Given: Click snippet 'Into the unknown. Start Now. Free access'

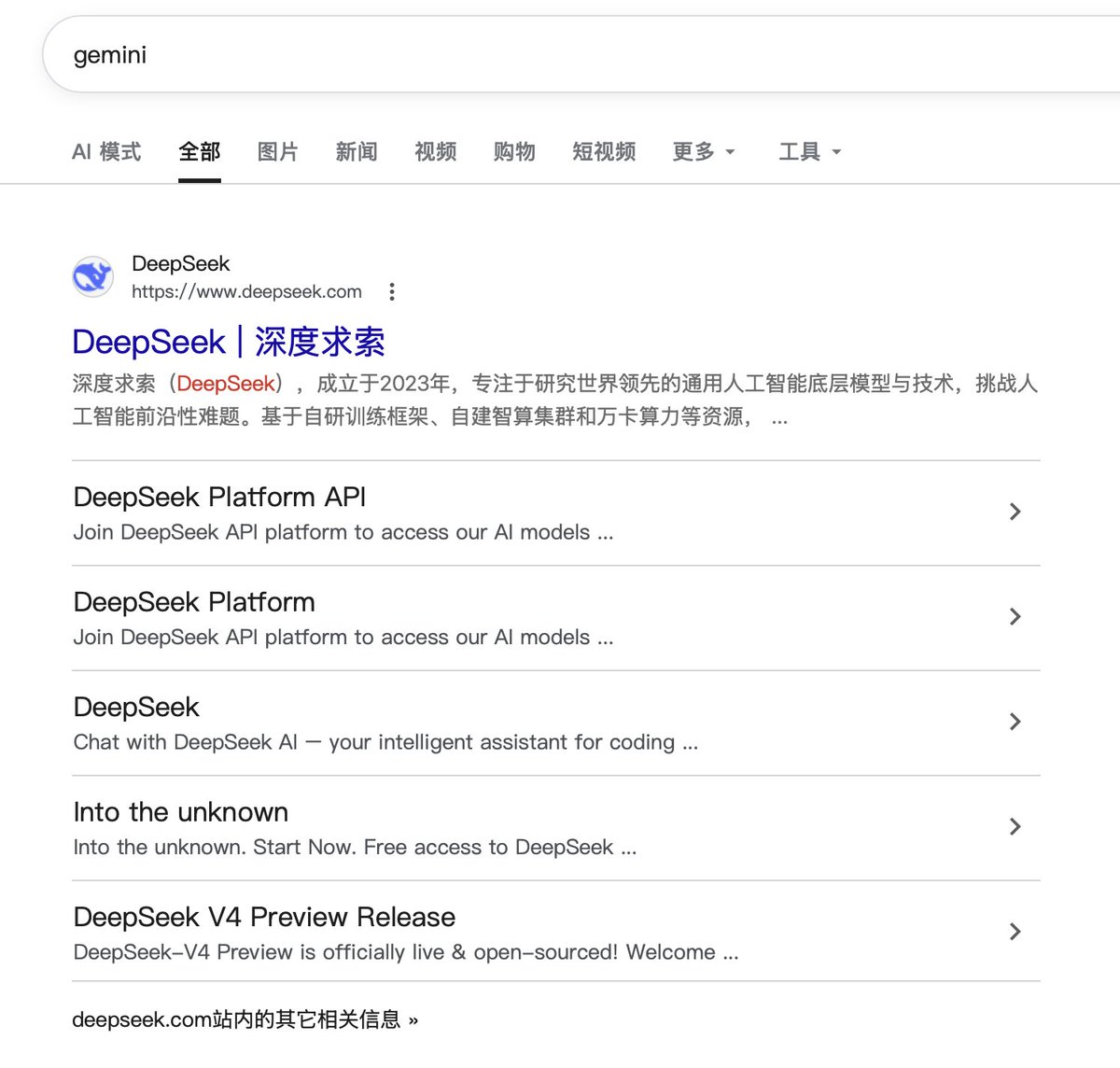Looking at the screenshot, I should click(x=355, y=847).
